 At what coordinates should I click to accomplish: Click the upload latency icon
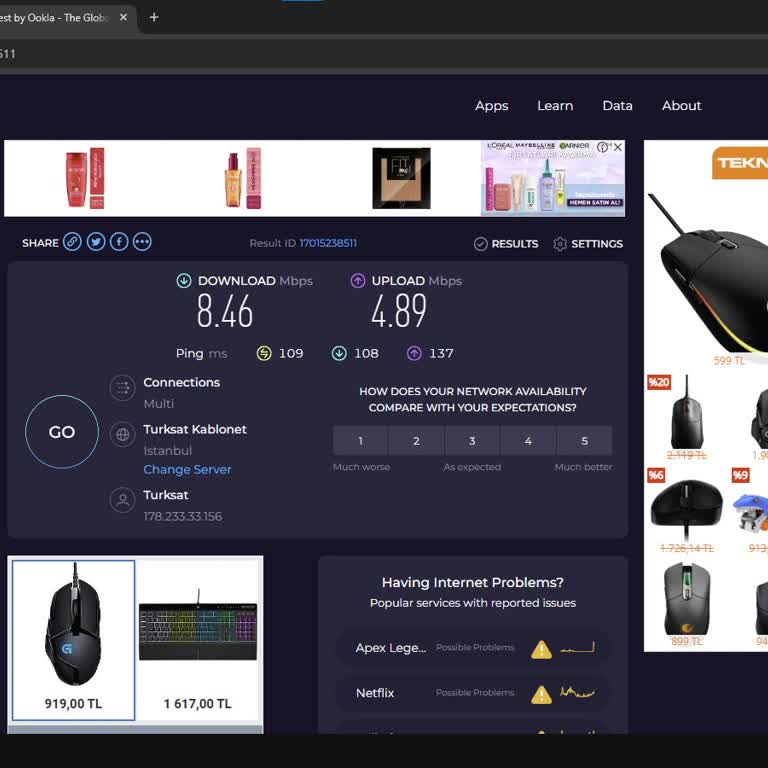pos(414,353)
